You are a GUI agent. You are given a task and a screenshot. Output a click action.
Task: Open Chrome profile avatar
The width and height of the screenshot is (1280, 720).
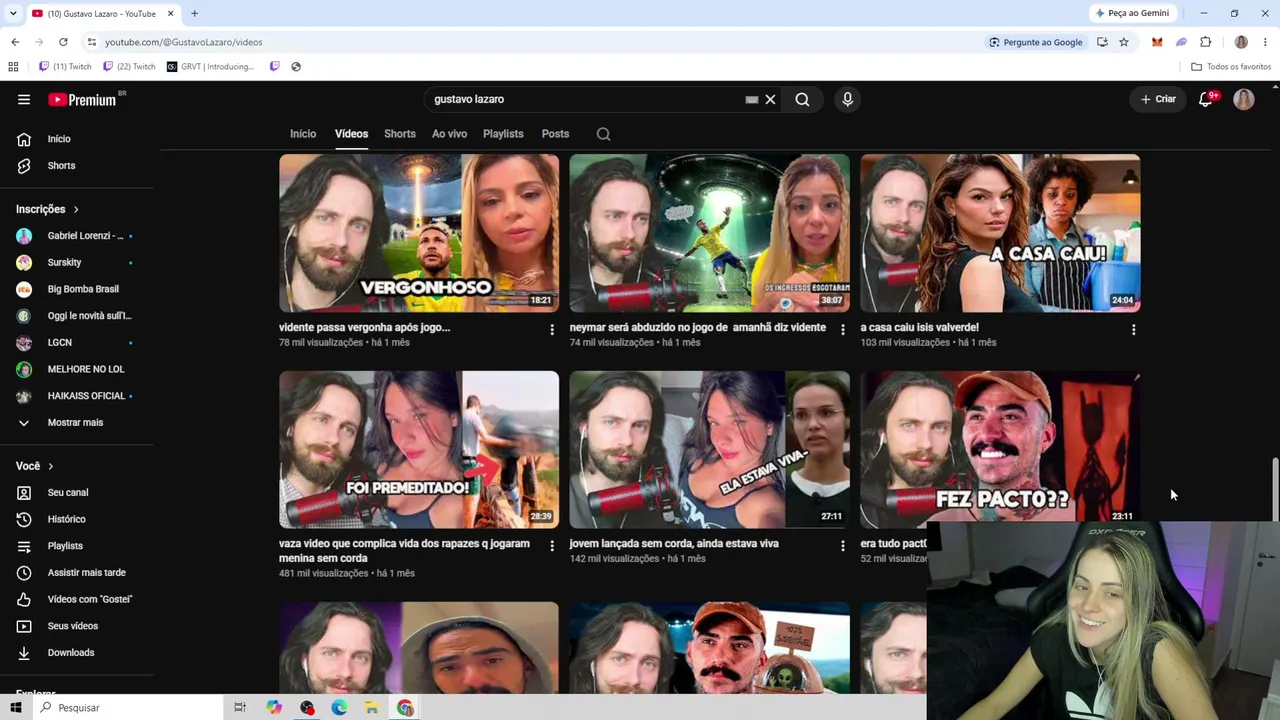[x=1241, y=42]
